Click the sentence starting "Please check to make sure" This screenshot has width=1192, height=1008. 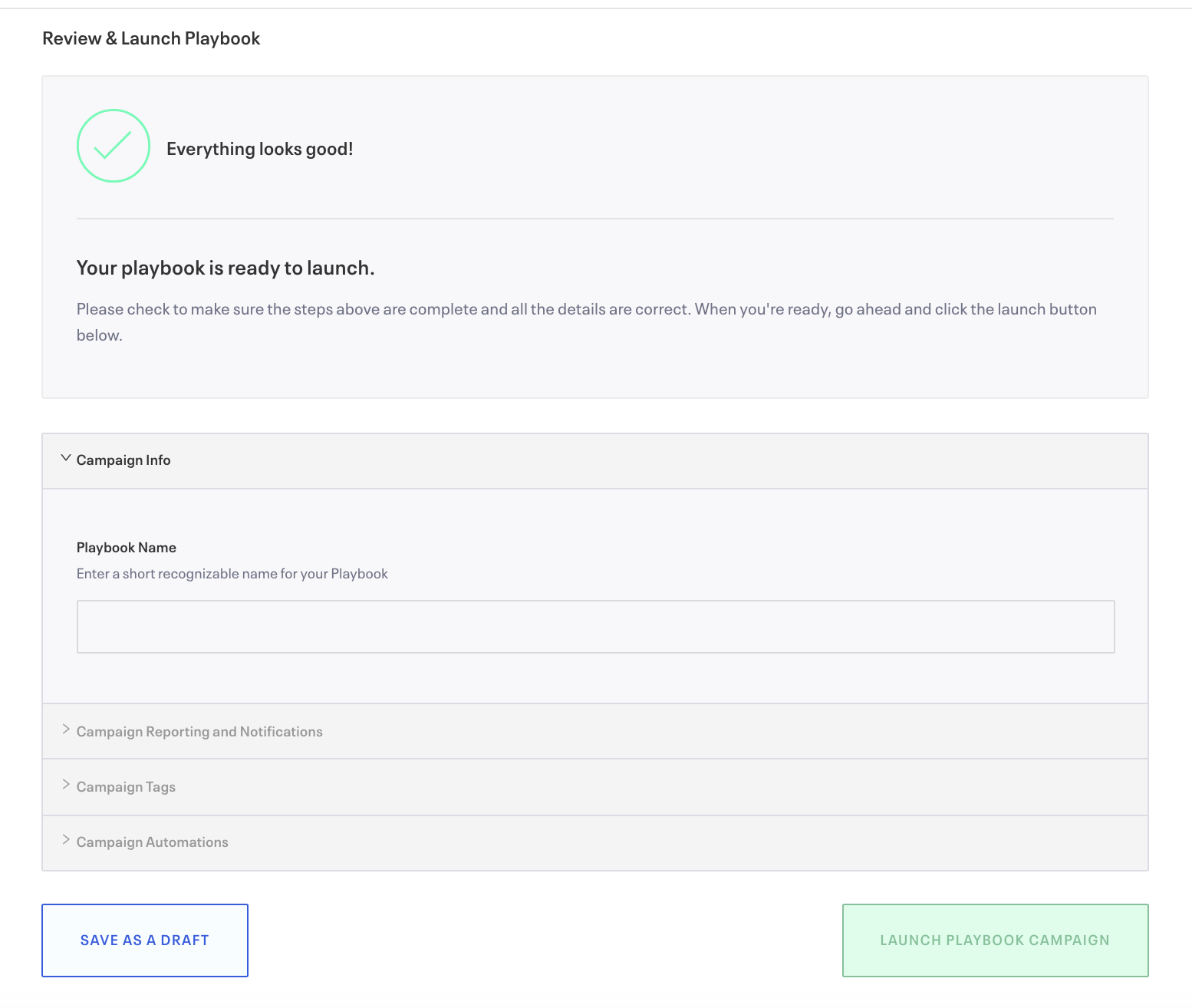click(x=586, y=309)
